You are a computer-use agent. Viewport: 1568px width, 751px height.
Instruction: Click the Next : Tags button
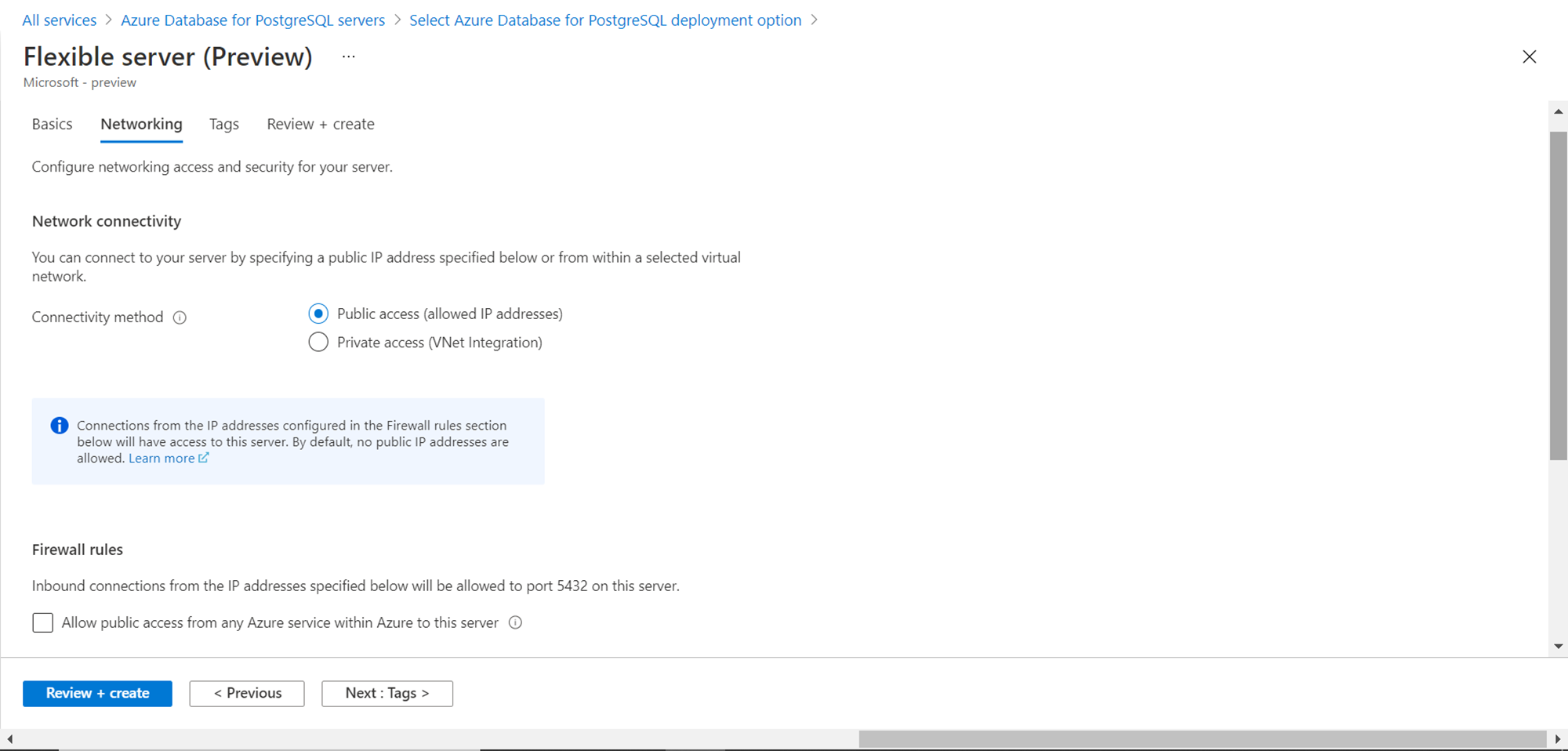point(387,693)
